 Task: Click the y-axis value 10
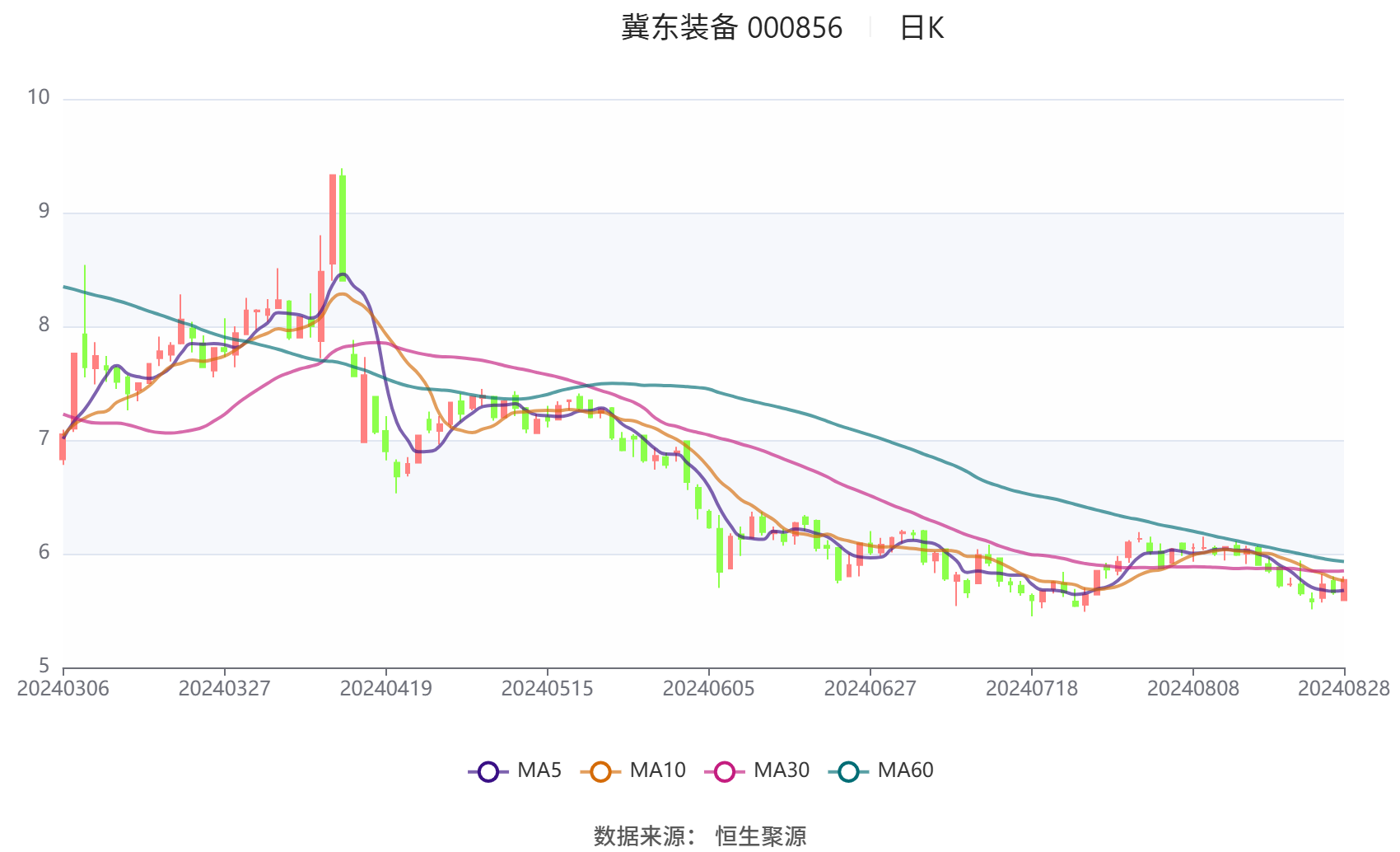click(39, 97)
